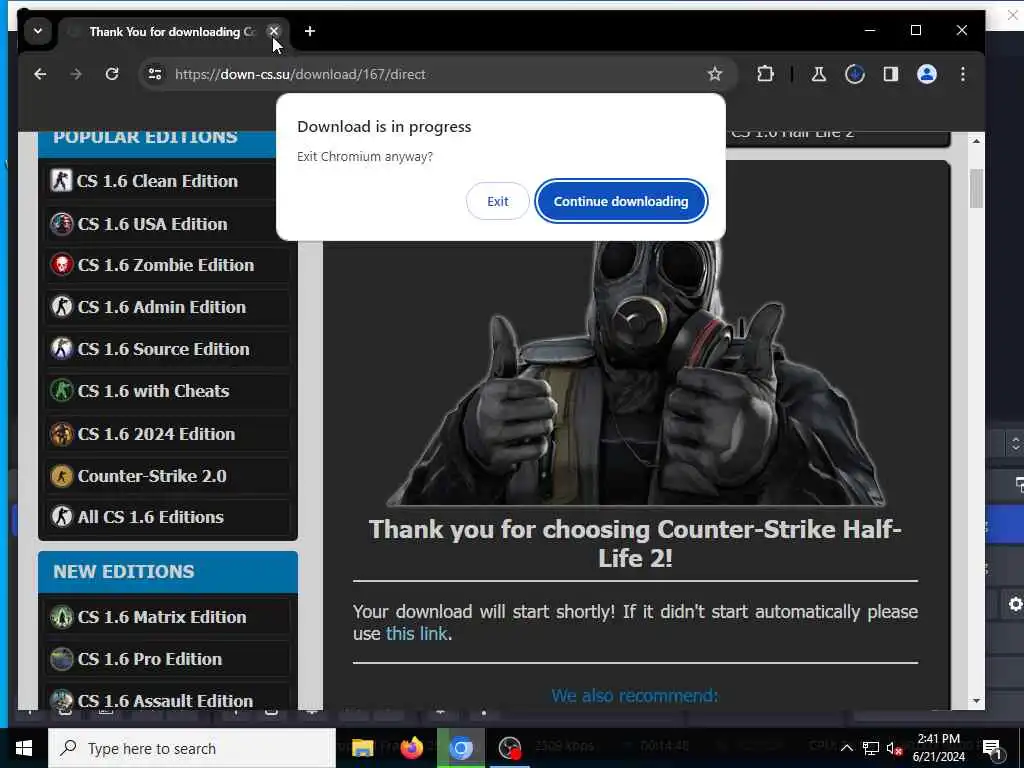Open CS 1.6 Source Edition
This screenshot has height=768, width=1024.
coord(168,349)
